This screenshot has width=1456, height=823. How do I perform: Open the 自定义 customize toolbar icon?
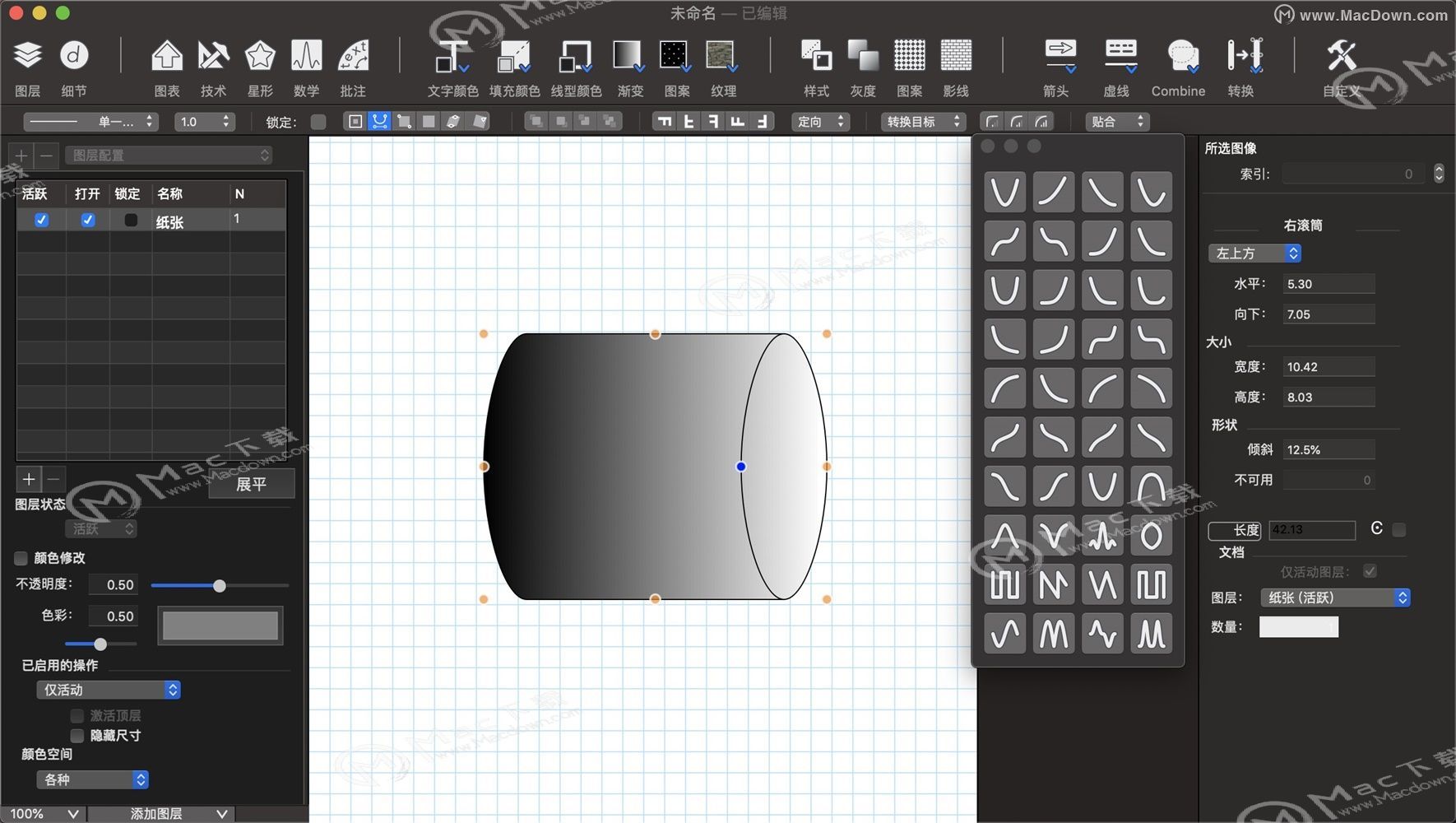[1342, 56]
